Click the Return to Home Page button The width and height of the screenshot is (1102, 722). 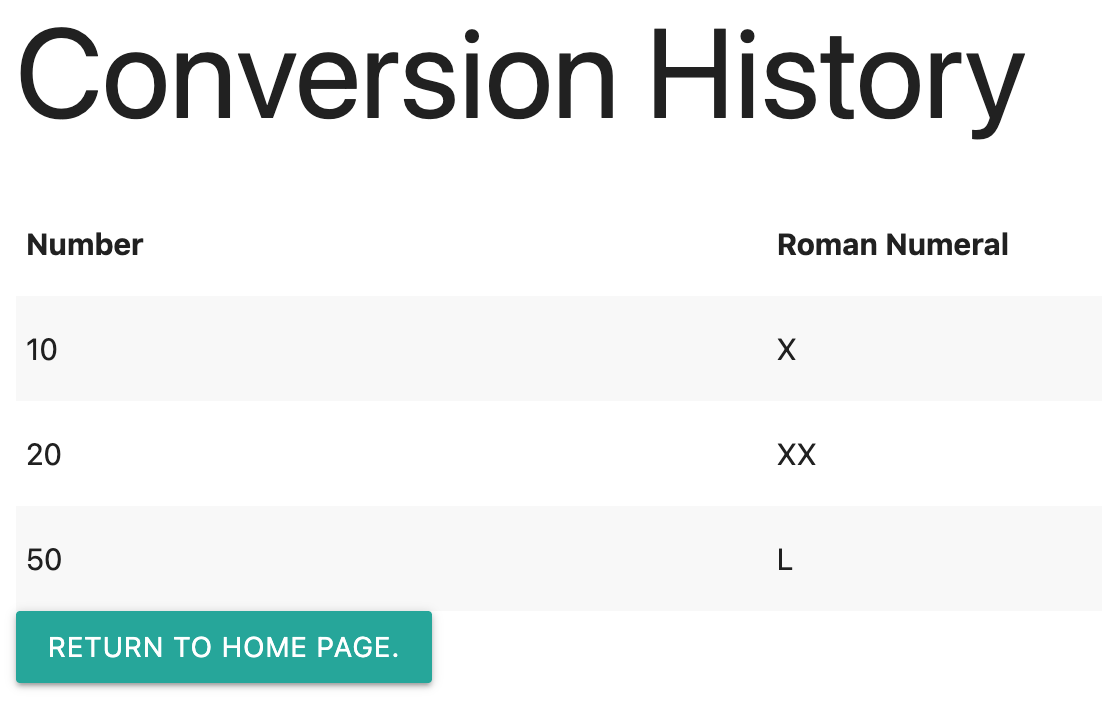pos(224,647)
